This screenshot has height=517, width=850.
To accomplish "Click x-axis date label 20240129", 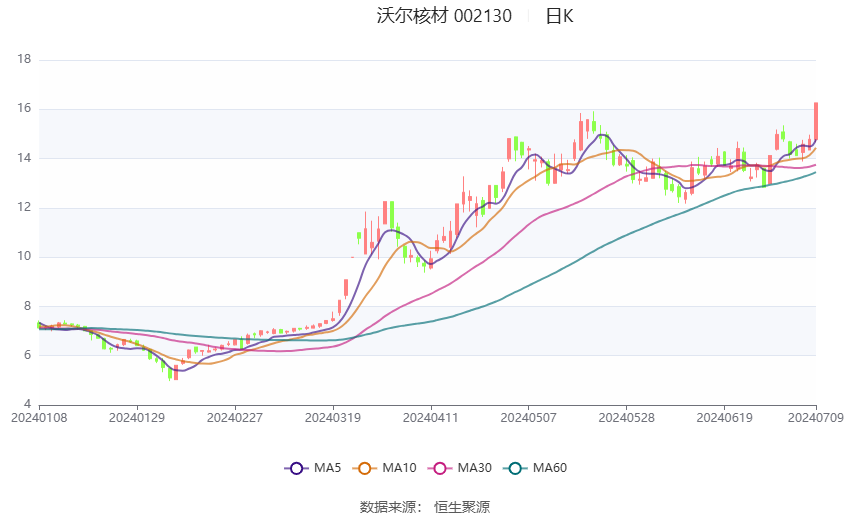I will (137, 418).
